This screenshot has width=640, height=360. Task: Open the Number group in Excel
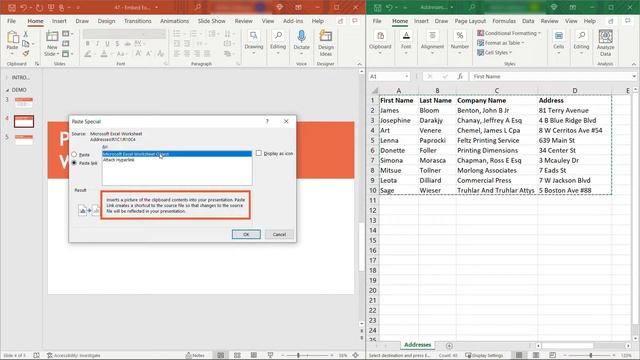tap(460, 42)
